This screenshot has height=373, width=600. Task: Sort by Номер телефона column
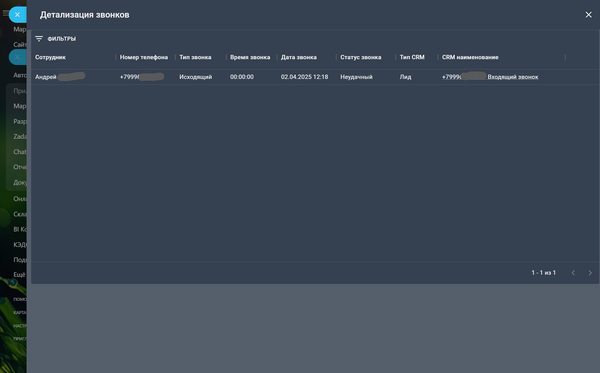point(144,57)
